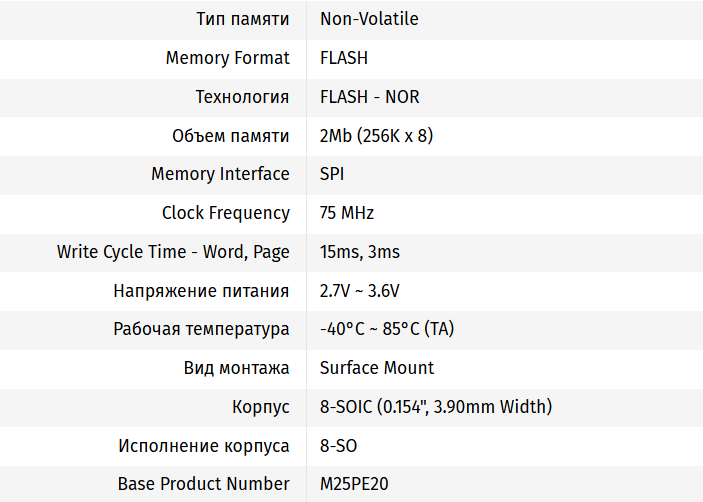The image size is (703, 502).
Task: Click the "Тип памяти" label
Action: [x=244, y=19]
